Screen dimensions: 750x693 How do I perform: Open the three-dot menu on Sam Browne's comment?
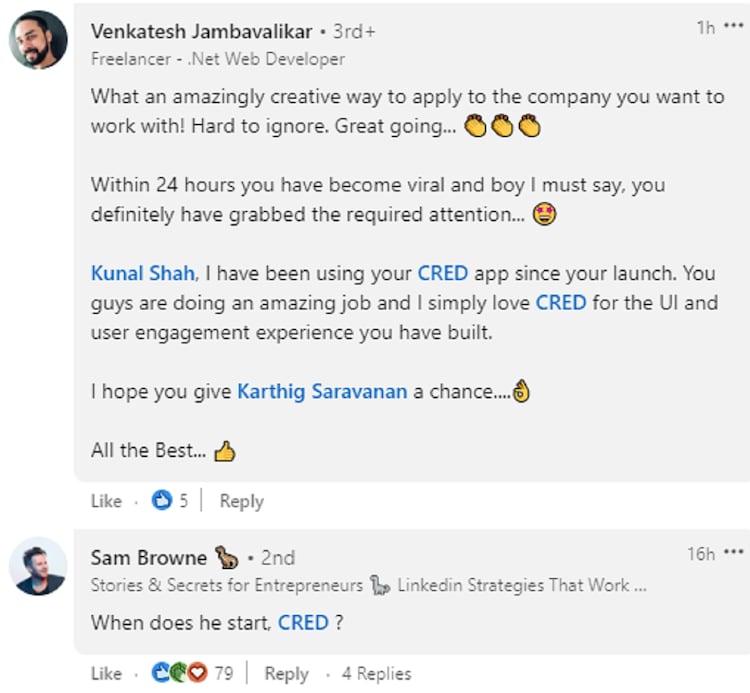point(734,553)
